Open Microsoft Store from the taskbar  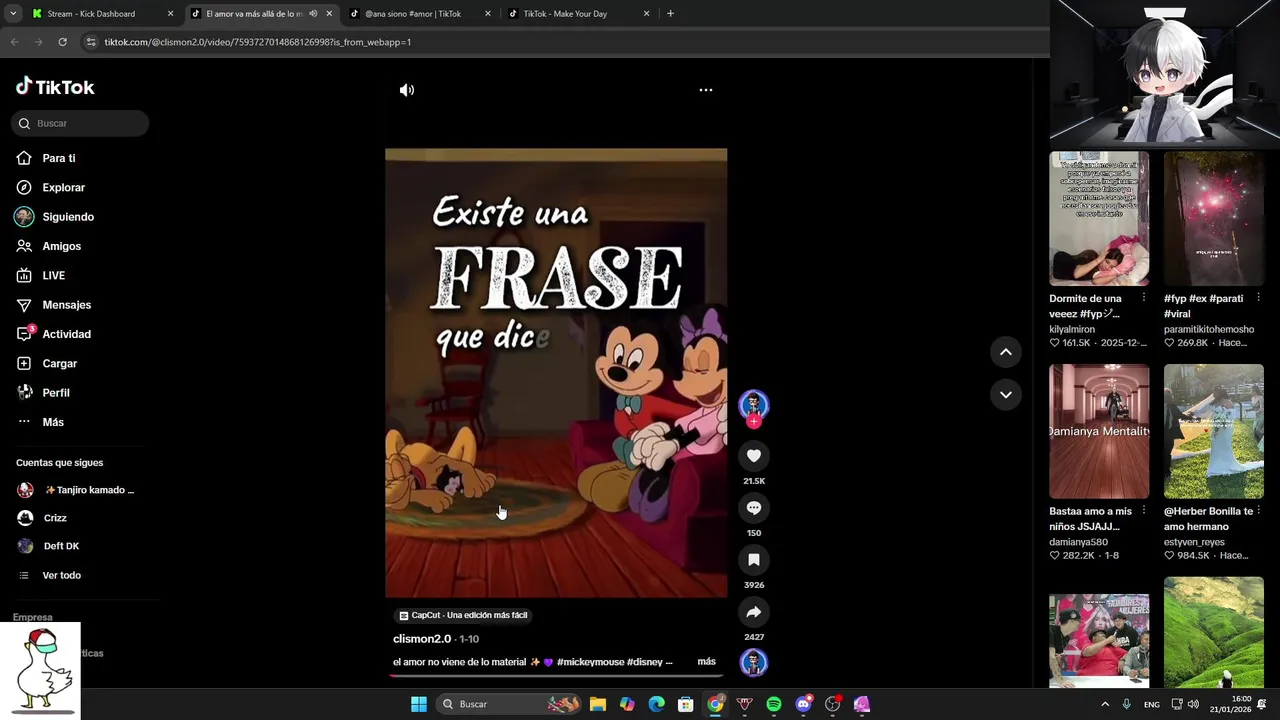[686, 704]
